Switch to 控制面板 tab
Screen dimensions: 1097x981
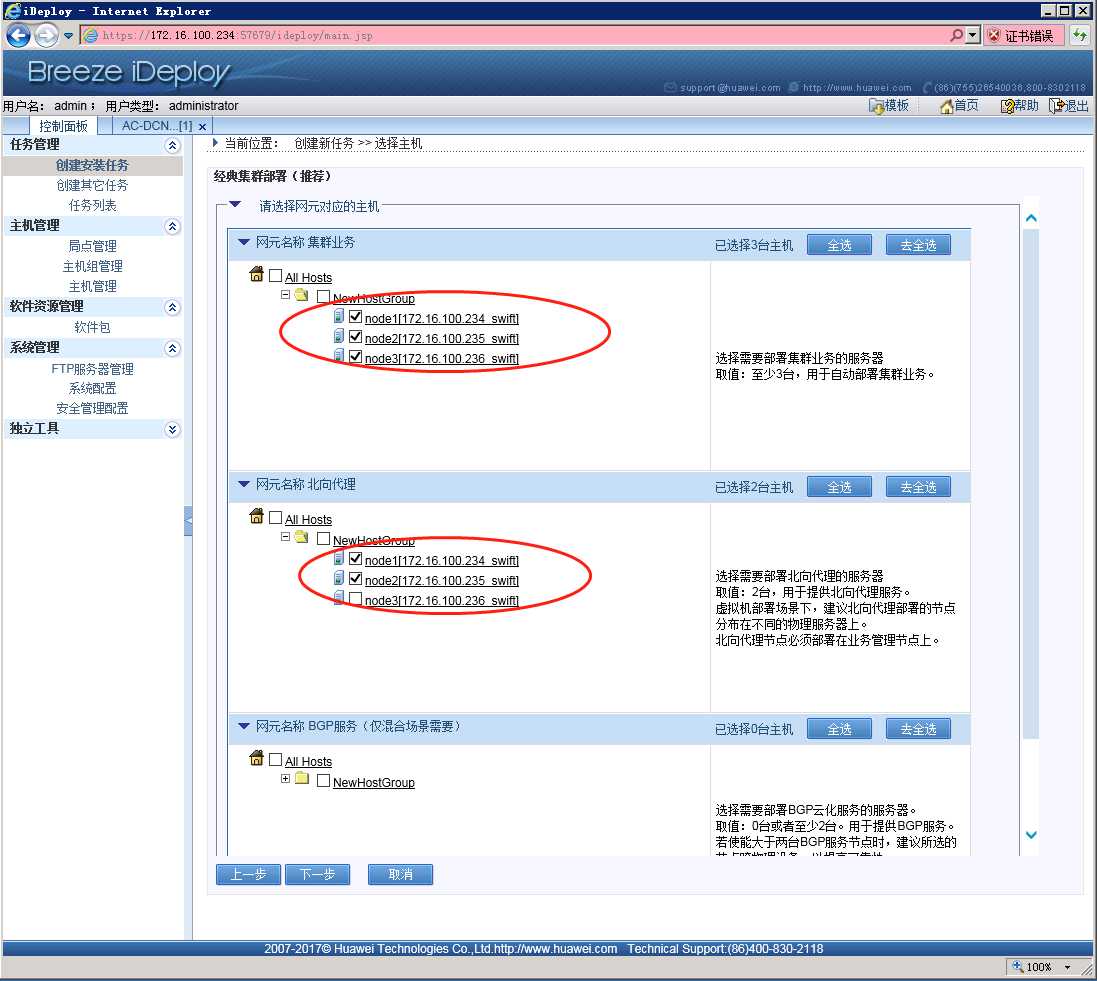point(64,126)
